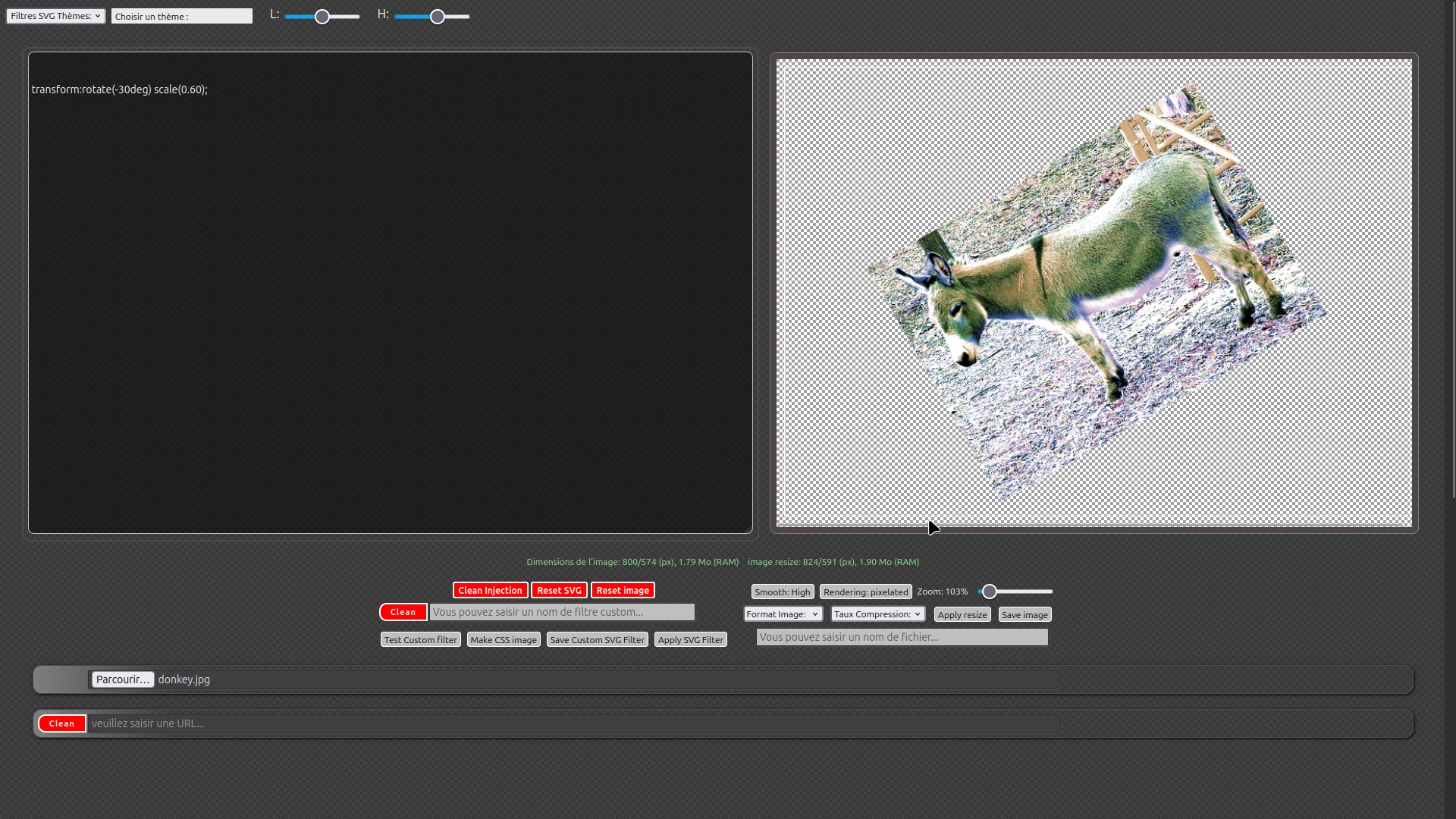Click Save Custom SVG Filter button
1456x819 pixels.
598,640
